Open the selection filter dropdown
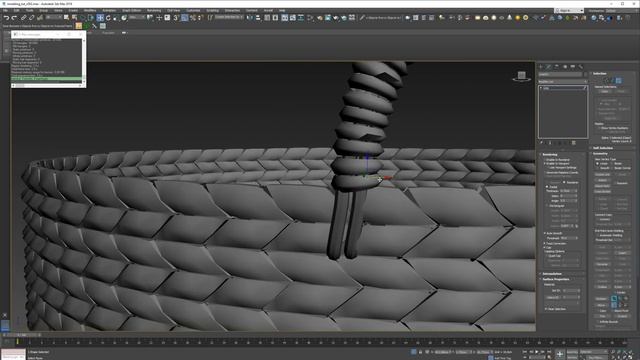Viewport: 640px width, 360px height. point(54,18)
